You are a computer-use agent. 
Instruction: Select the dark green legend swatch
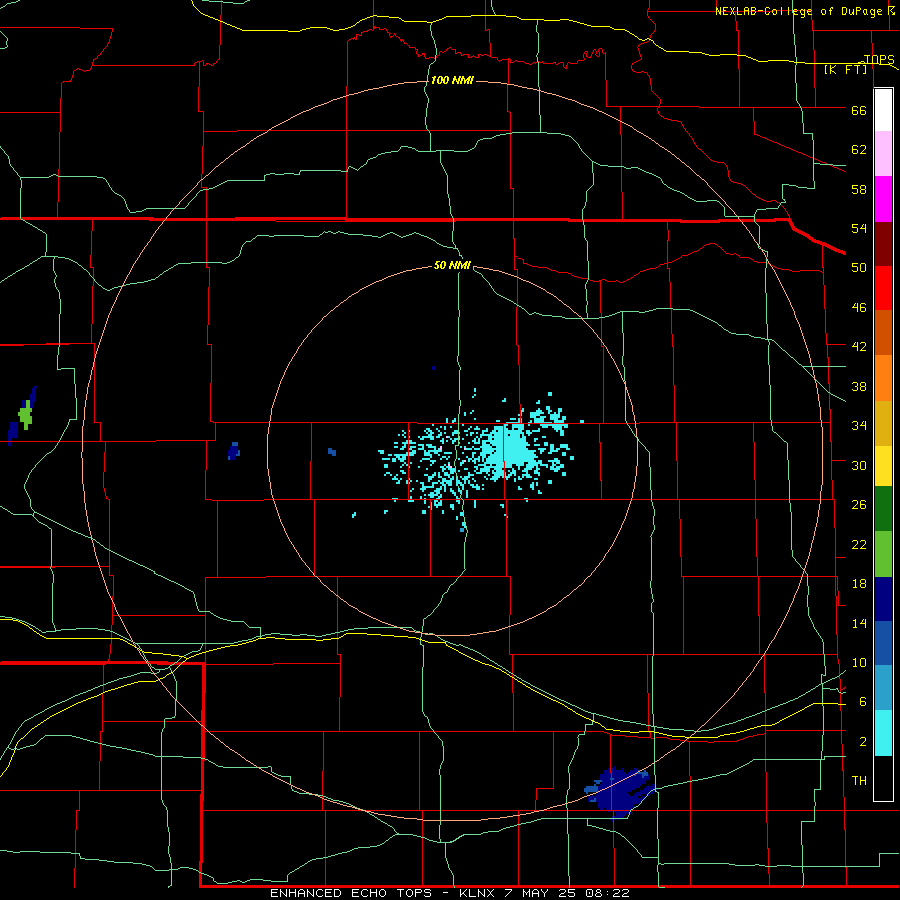883,509
